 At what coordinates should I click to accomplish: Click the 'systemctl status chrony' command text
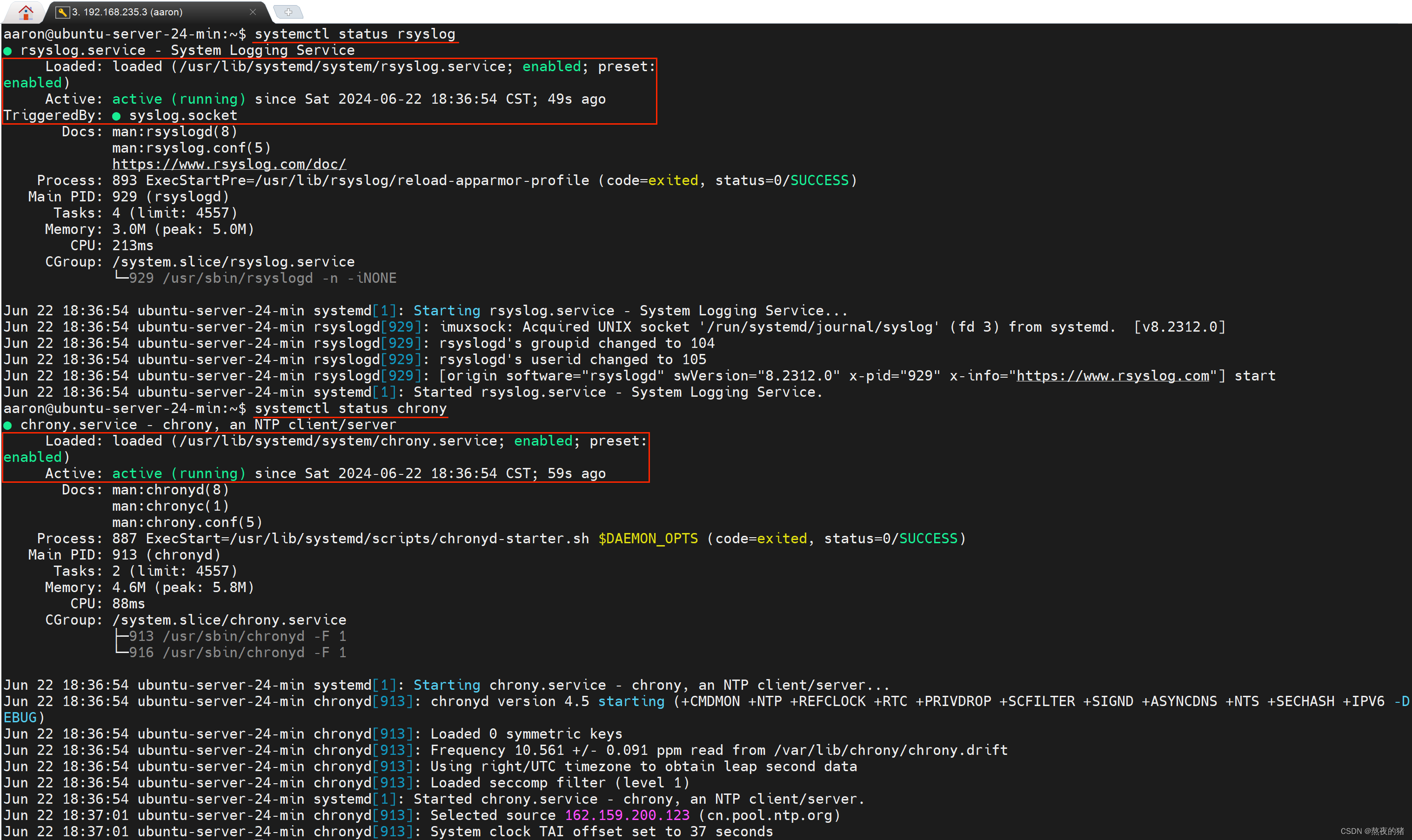(350, 408)
